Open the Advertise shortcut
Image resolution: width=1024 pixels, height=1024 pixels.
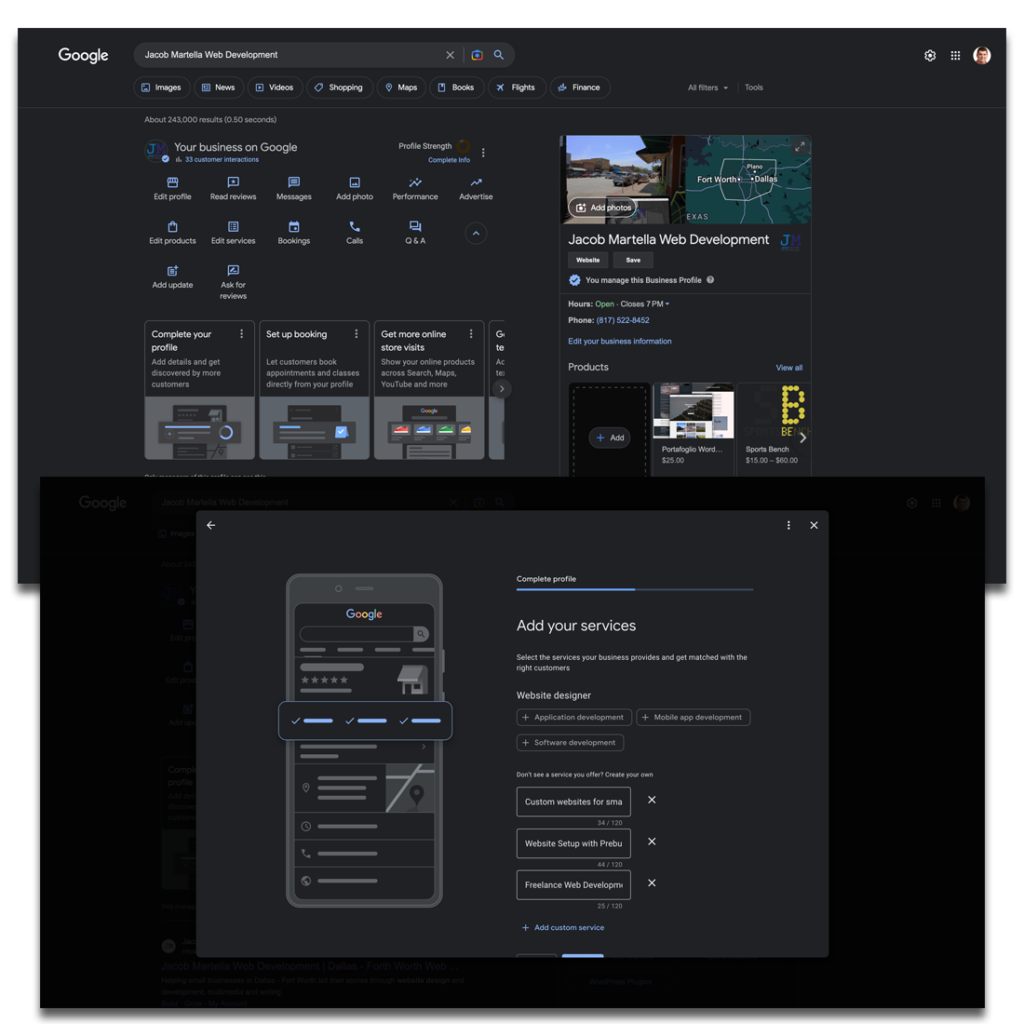(x=476, y=188)
